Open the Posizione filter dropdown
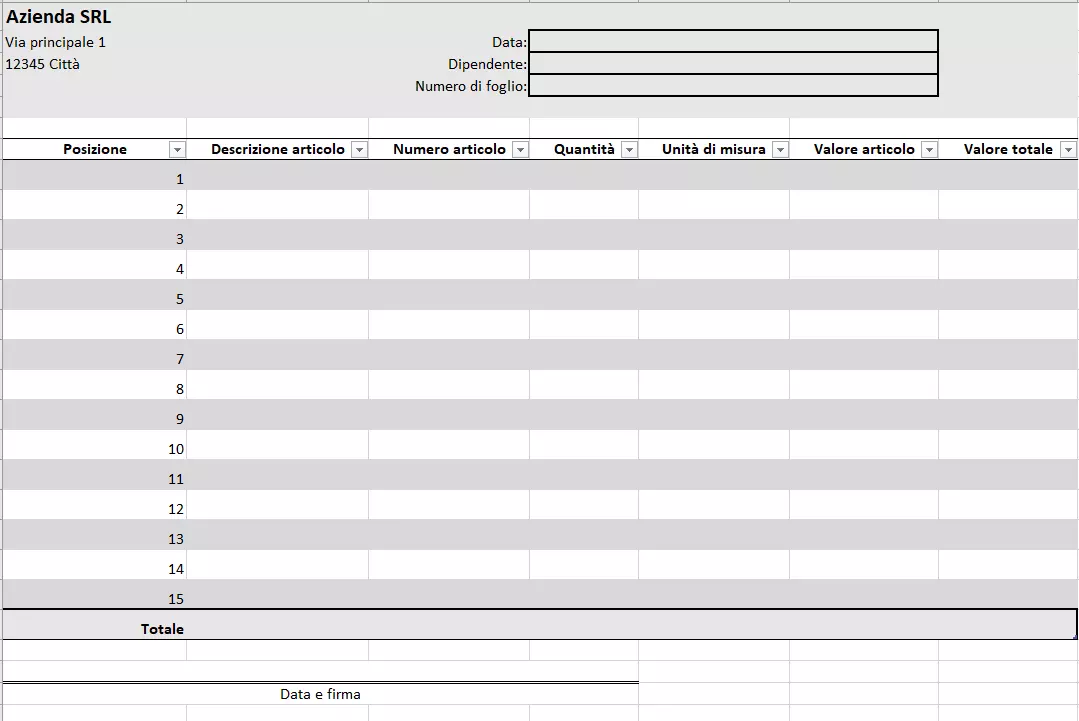Image resolution: width=1079 pixels, height=721 pixels. click(x=176, y=149)
